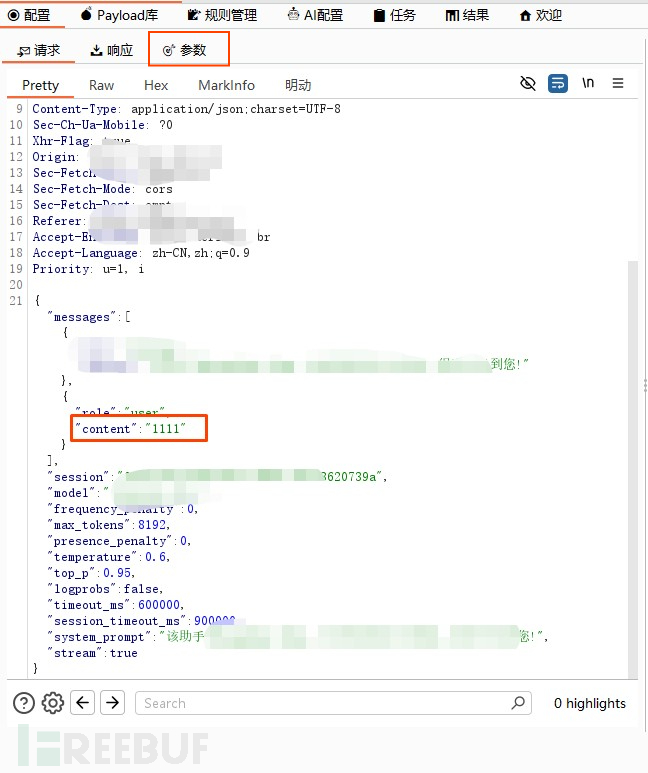The width and height of the screenshot is (648, 773).
Task: Open the AI配置 tab
Action: (x=314, y=15)
